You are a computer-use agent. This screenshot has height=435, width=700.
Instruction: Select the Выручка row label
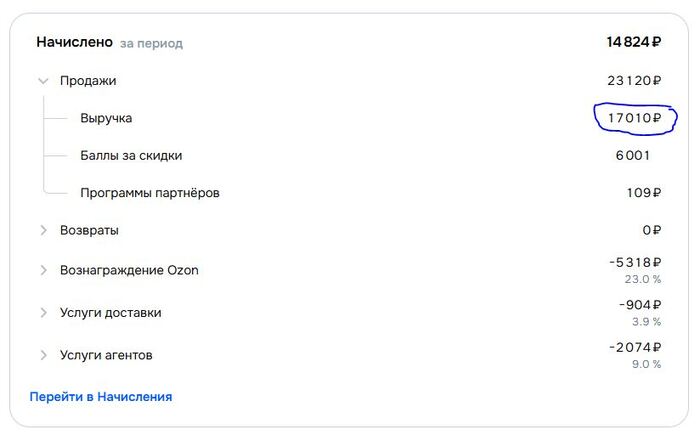tap(106, 118)
